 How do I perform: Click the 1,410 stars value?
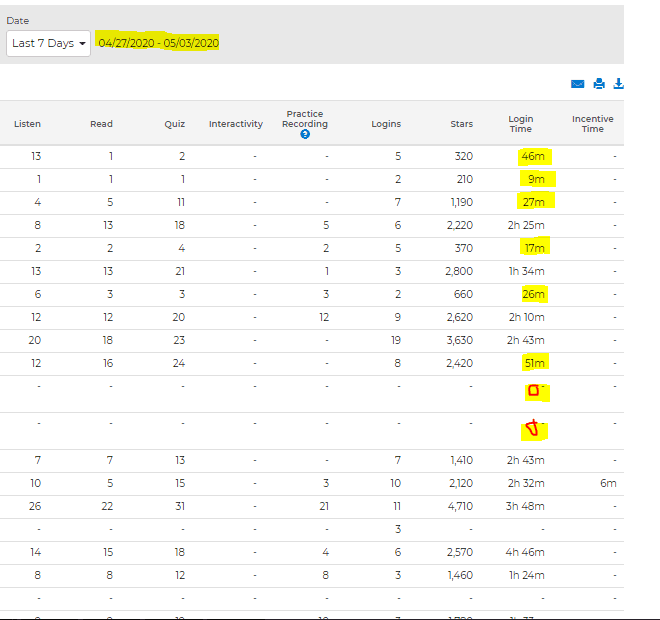pyautogui.click(x=462, y=460)
